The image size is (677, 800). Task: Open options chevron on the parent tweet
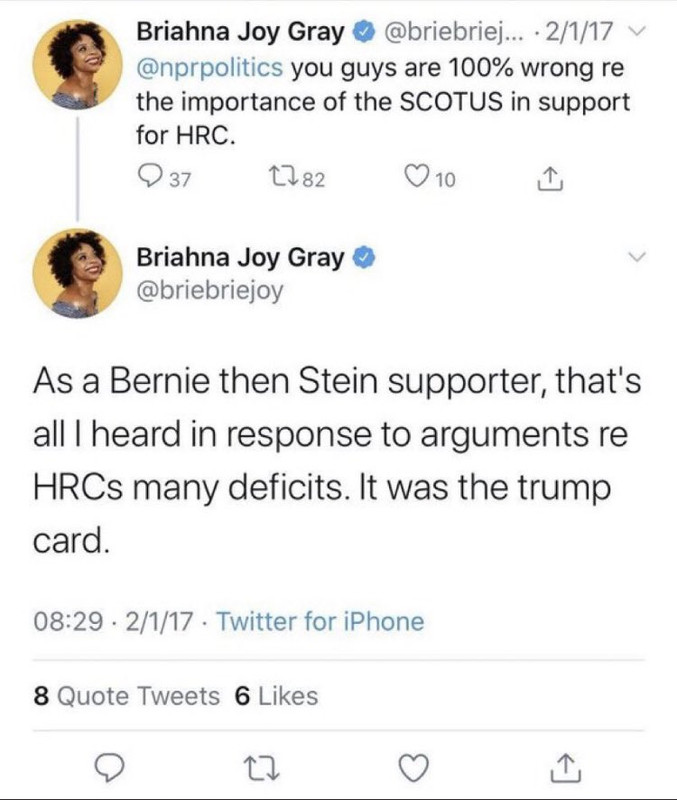635,32
